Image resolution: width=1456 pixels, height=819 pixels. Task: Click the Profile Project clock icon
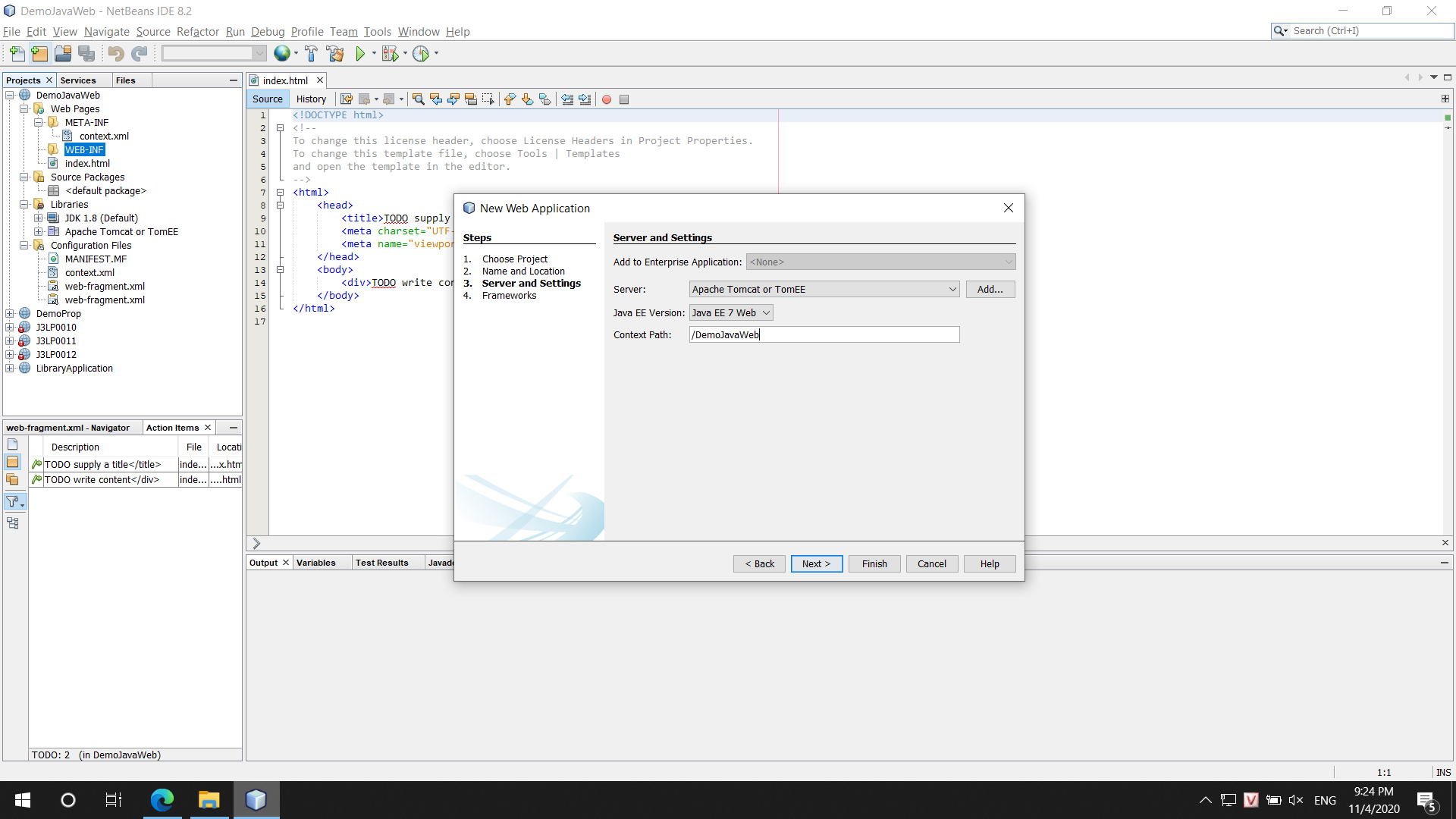[421, 54]
